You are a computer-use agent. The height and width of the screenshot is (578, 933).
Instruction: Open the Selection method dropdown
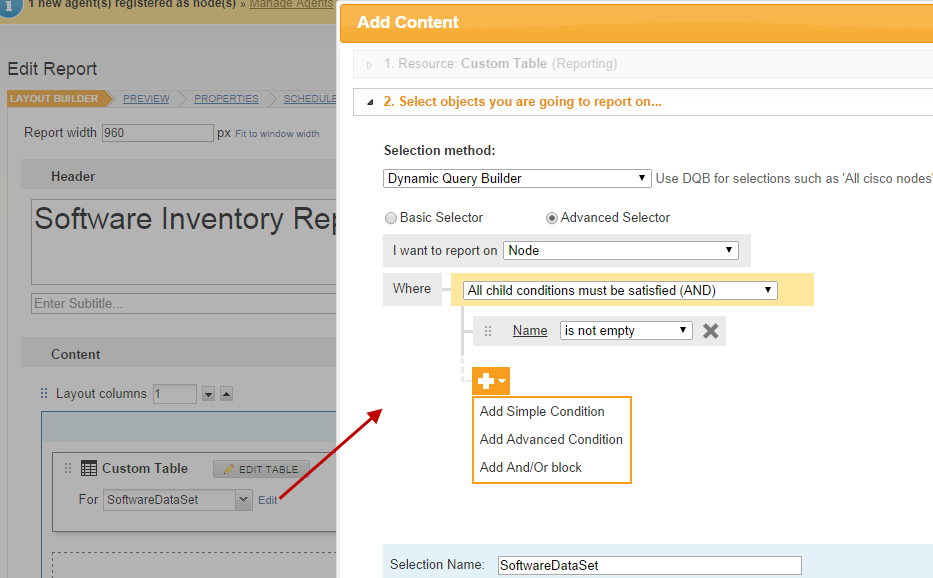pyautogui.click(x=516, y=179)
